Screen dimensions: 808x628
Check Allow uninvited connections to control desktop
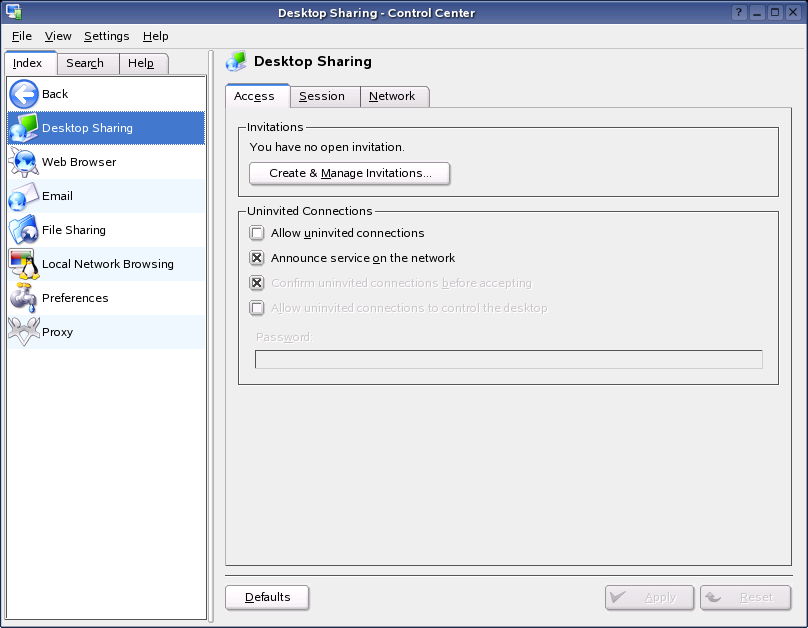pyautogui.click(x=257, y=308)
